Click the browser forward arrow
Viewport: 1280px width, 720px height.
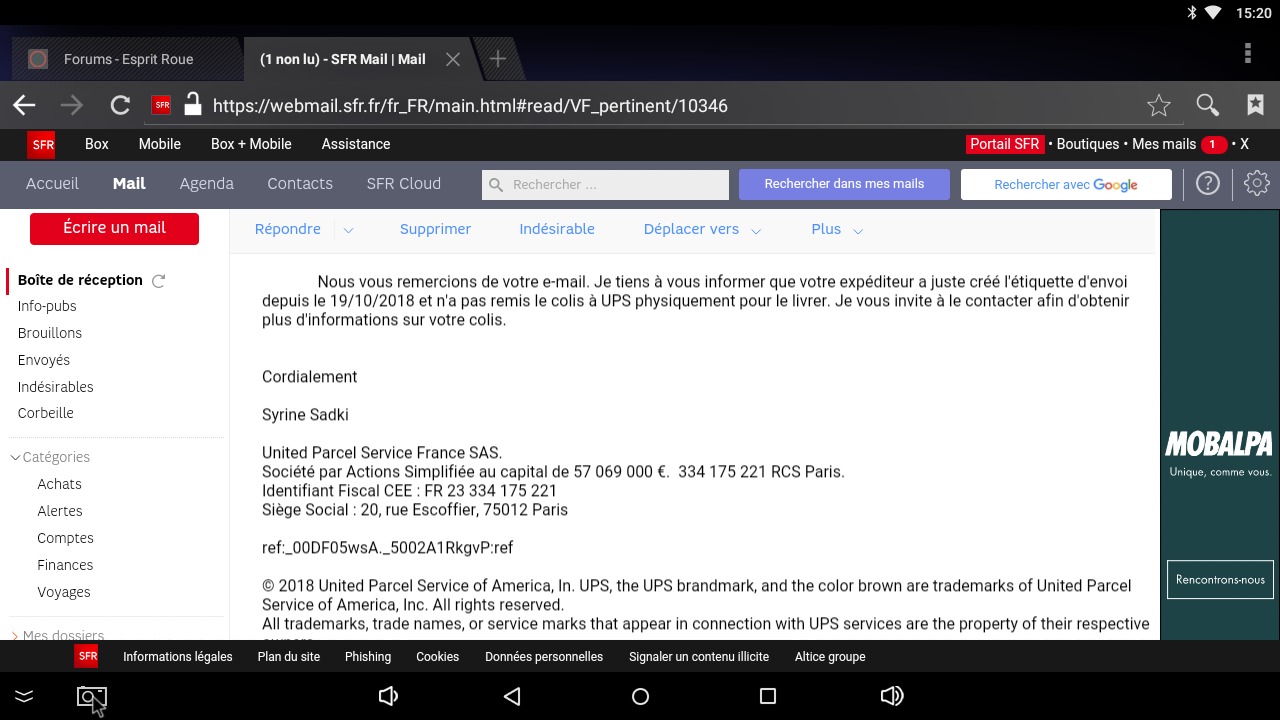(x=72, y=105)
